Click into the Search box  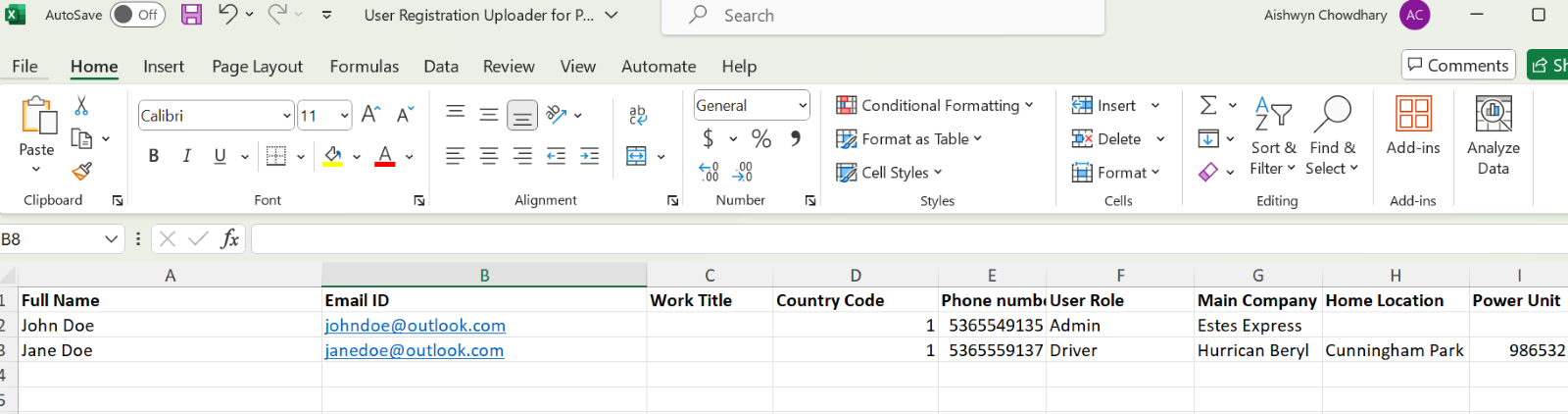[883, 16]
